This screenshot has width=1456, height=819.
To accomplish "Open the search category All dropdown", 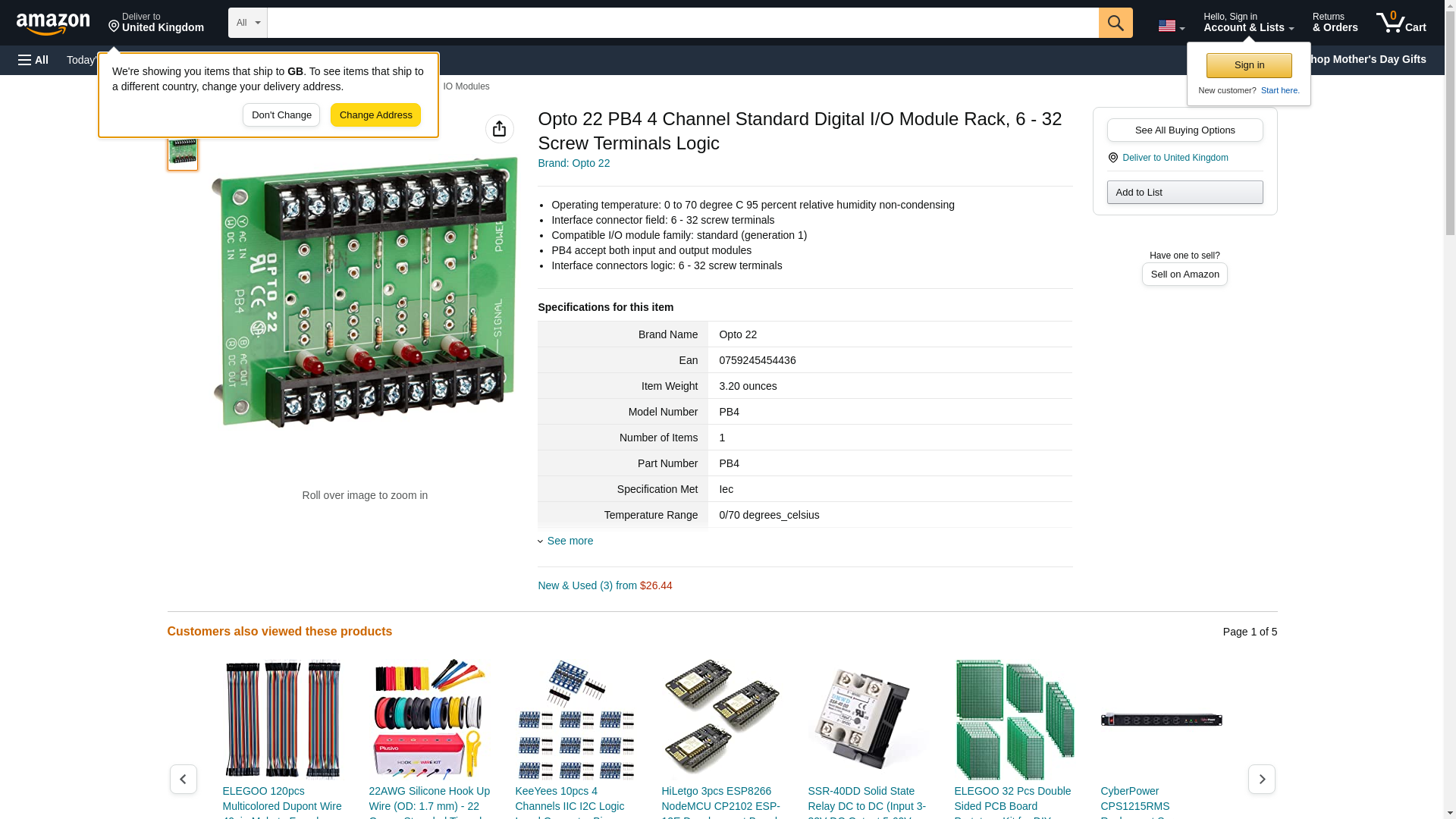I will [247, 23].
